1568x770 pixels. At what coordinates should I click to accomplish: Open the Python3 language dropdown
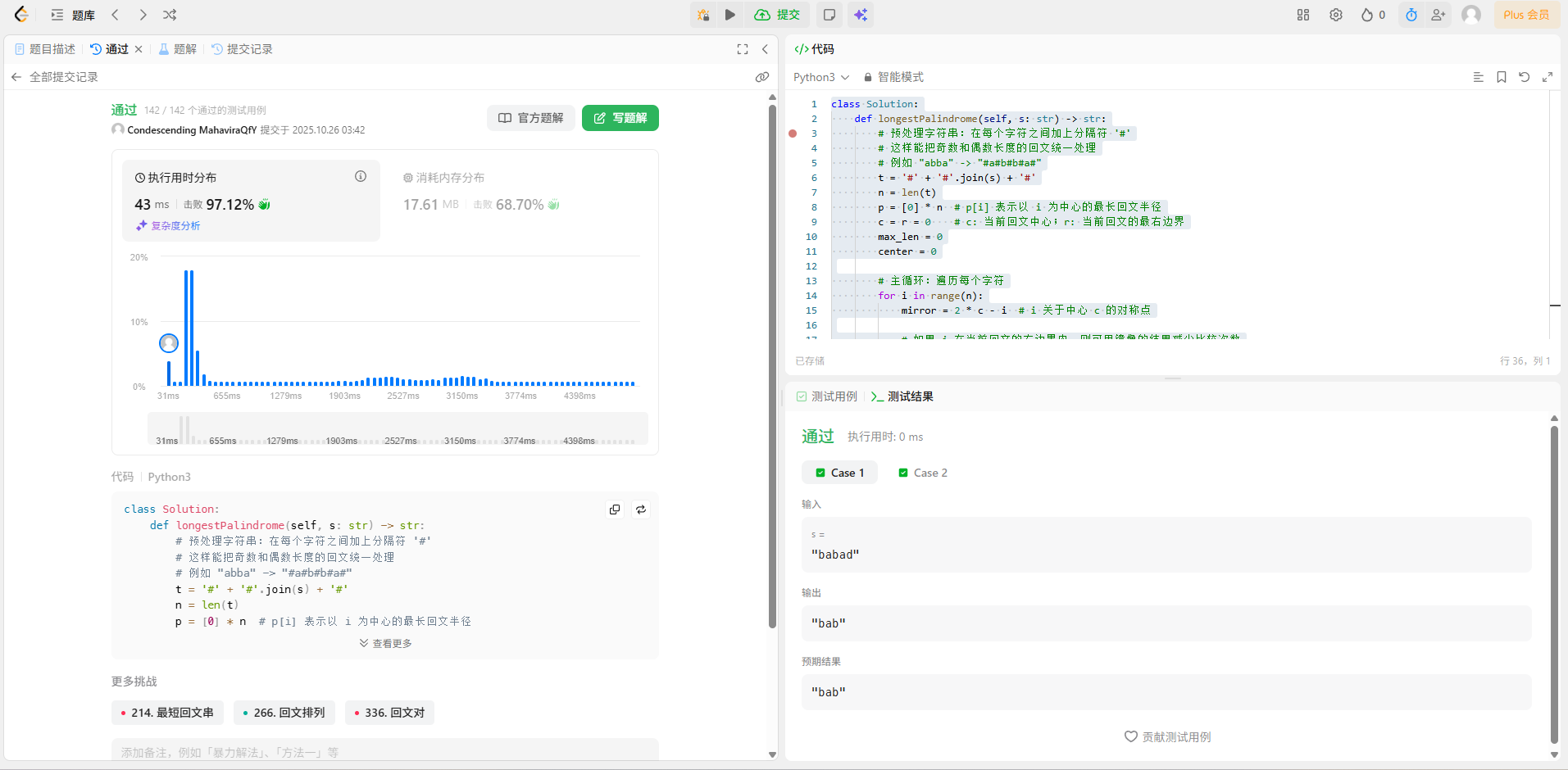pos(820,77)
